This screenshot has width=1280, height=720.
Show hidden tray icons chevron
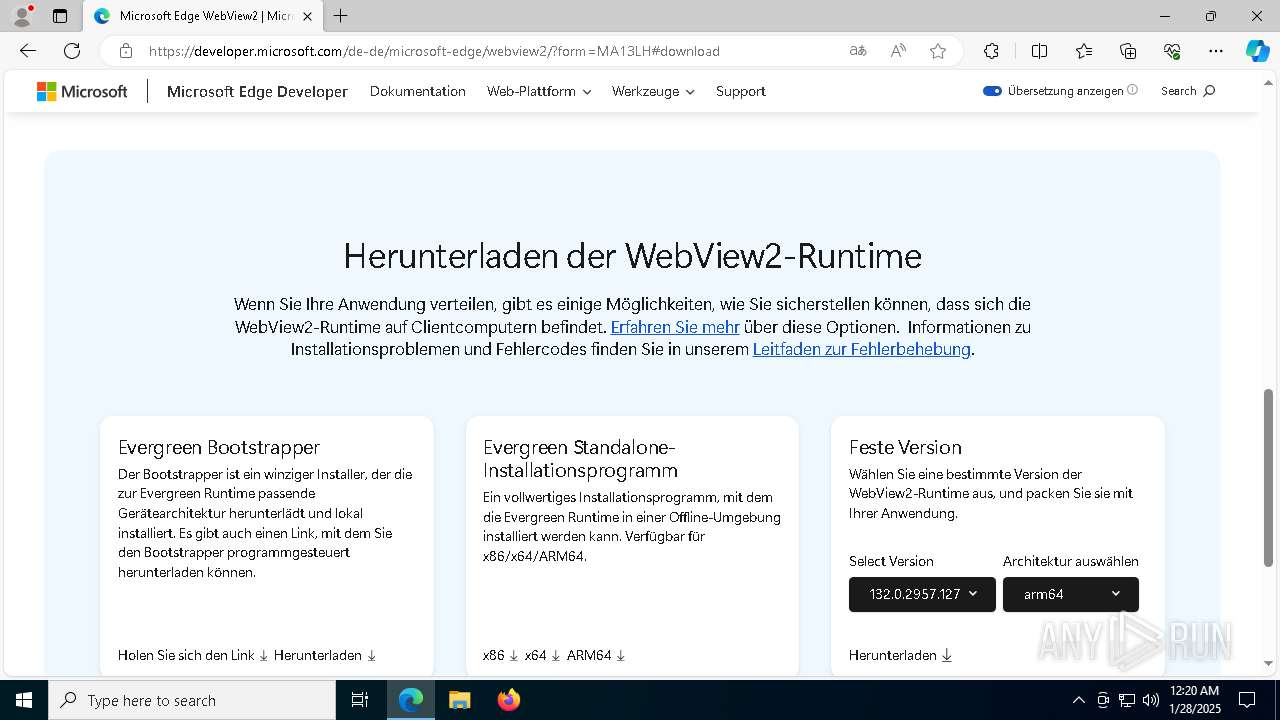coord(1078,700)
